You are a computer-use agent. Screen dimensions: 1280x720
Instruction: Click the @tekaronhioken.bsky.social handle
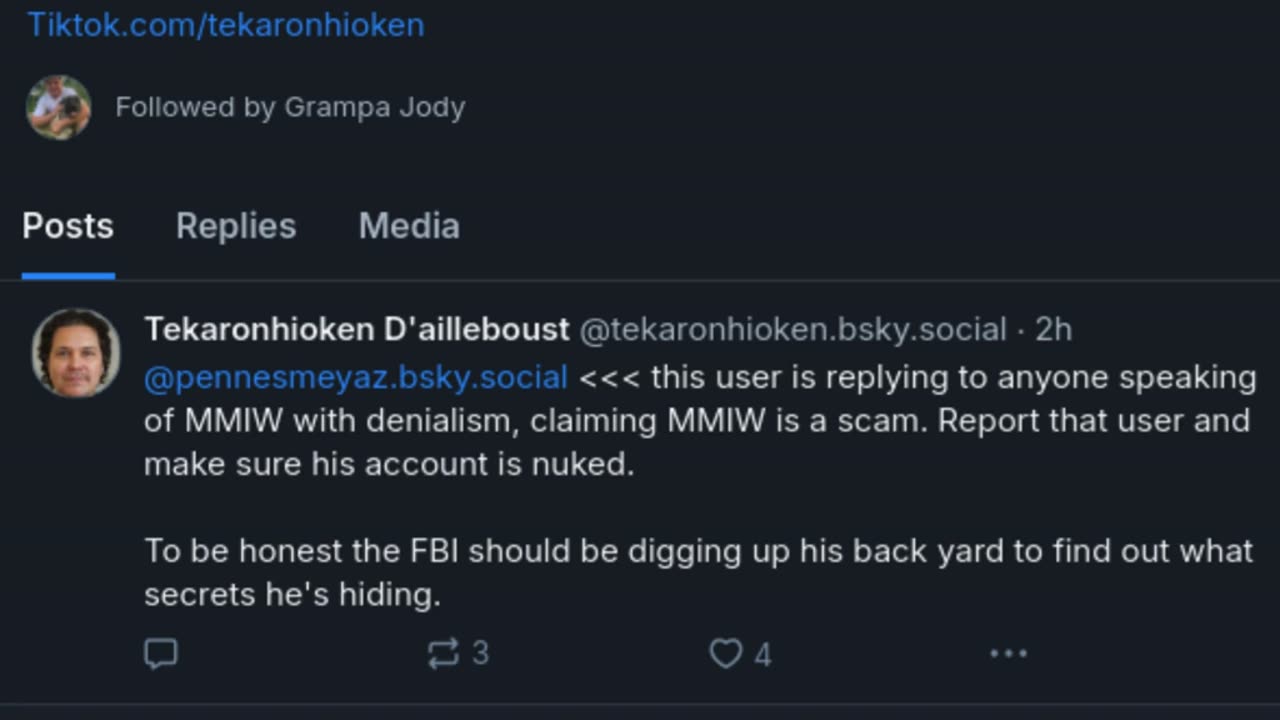coord(793,329)
